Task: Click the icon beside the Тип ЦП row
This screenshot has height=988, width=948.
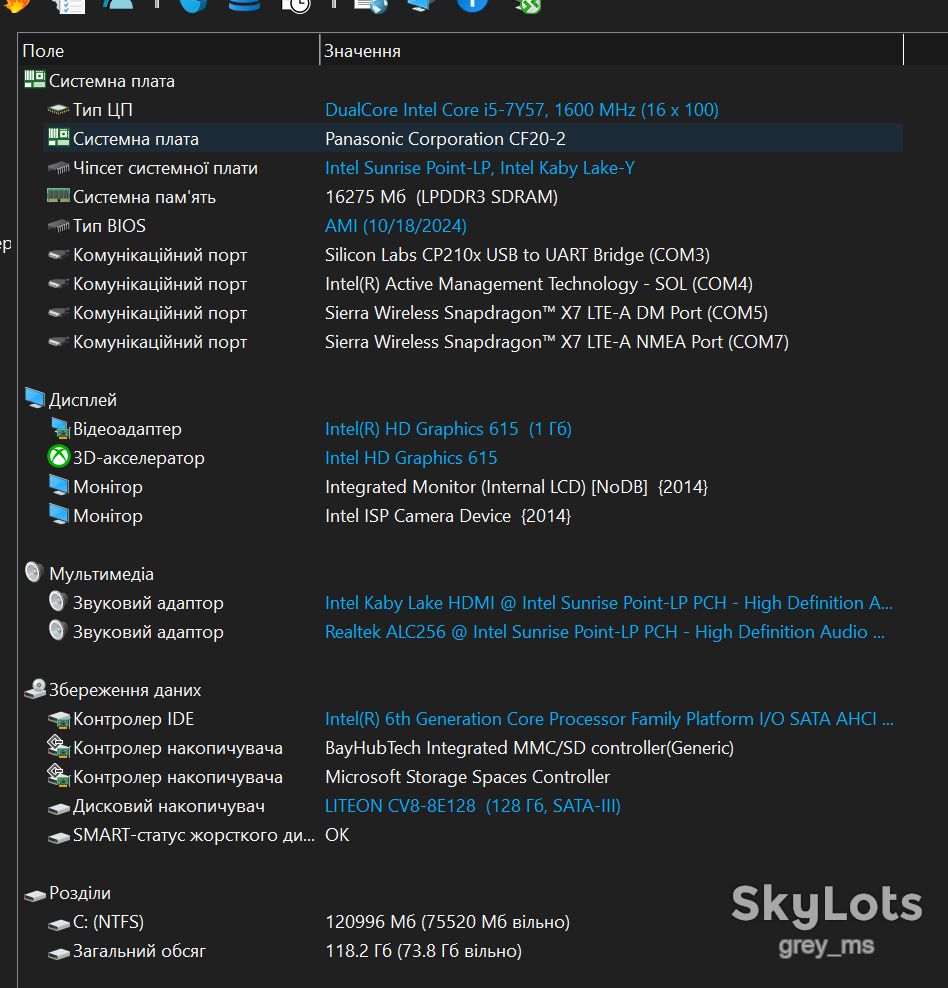Action: (59, 110)
